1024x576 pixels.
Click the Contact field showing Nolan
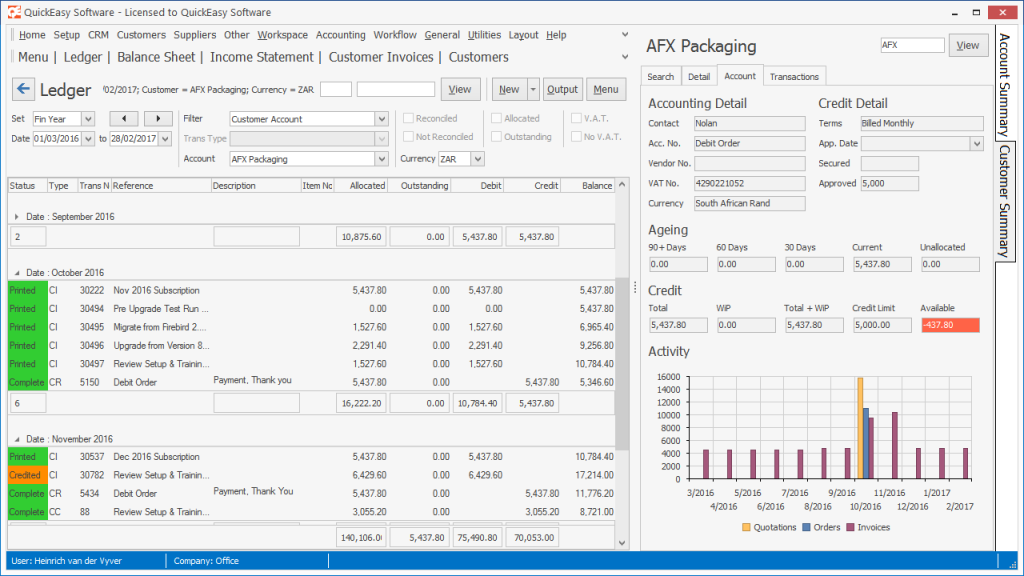pyautogui.click(x=749, y=123)
